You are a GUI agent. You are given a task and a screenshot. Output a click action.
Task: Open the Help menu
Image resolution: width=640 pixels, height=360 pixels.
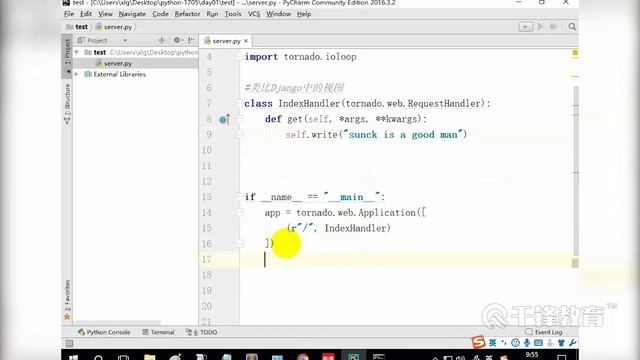[304, 14]
